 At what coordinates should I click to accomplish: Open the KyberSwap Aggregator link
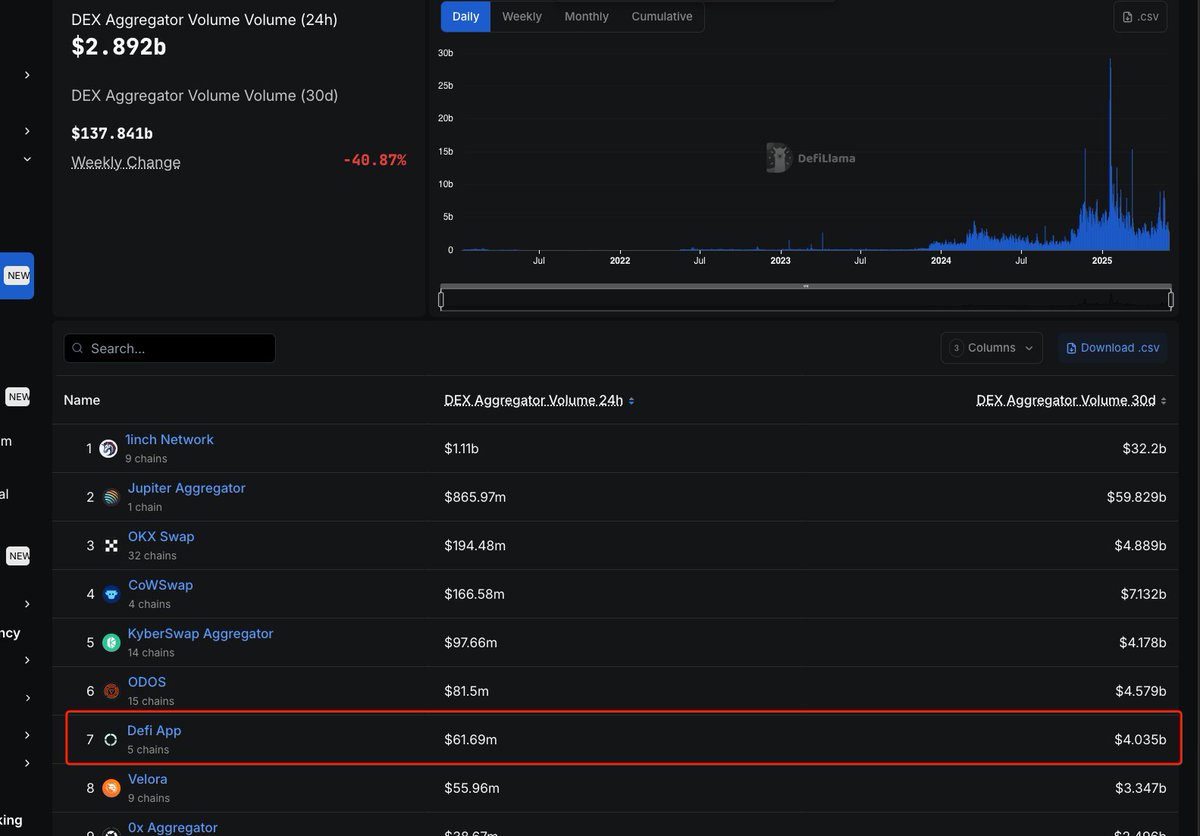200,634
